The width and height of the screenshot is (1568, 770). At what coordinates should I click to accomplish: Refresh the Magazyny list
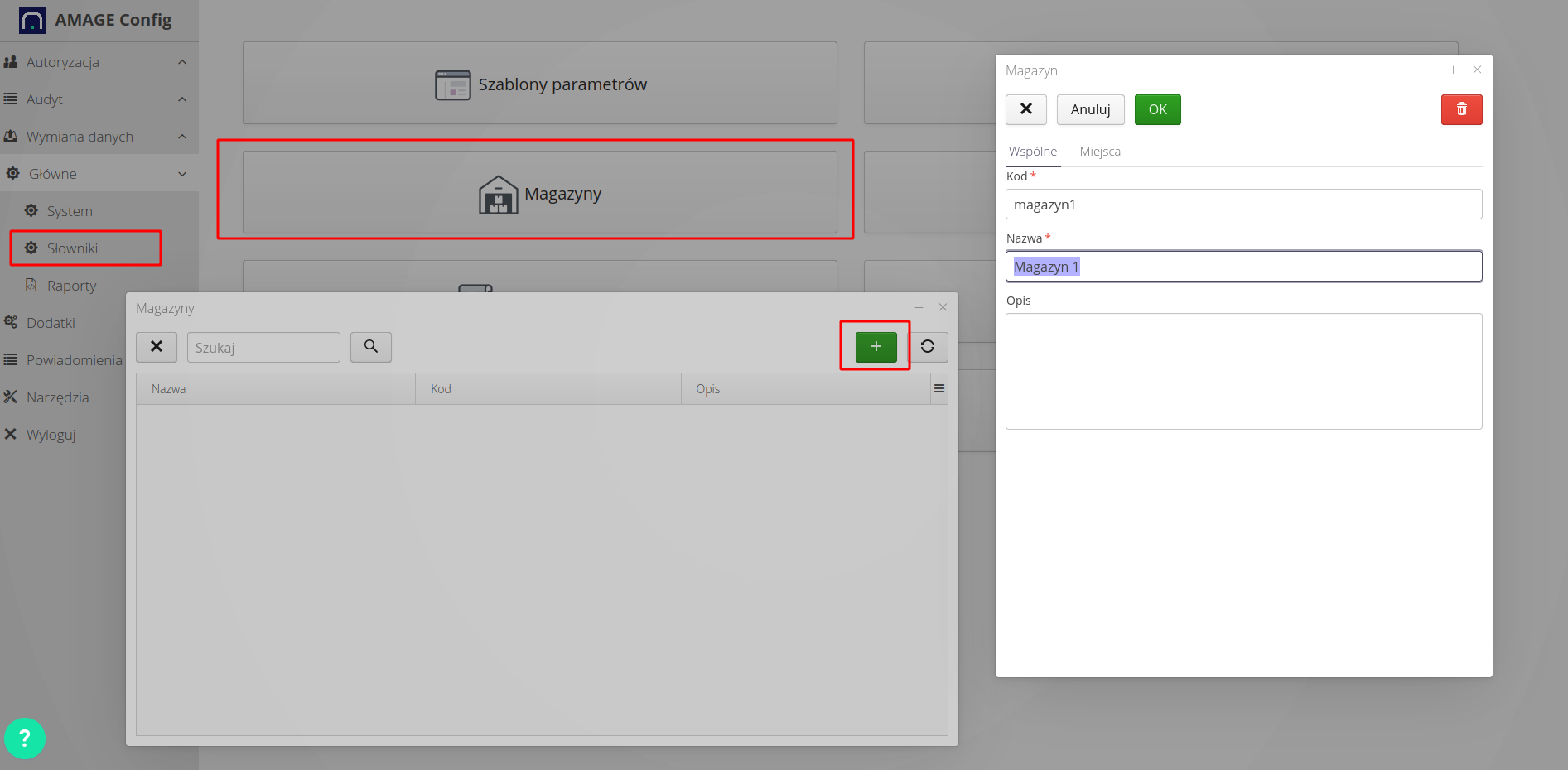[x=929, y=347]
